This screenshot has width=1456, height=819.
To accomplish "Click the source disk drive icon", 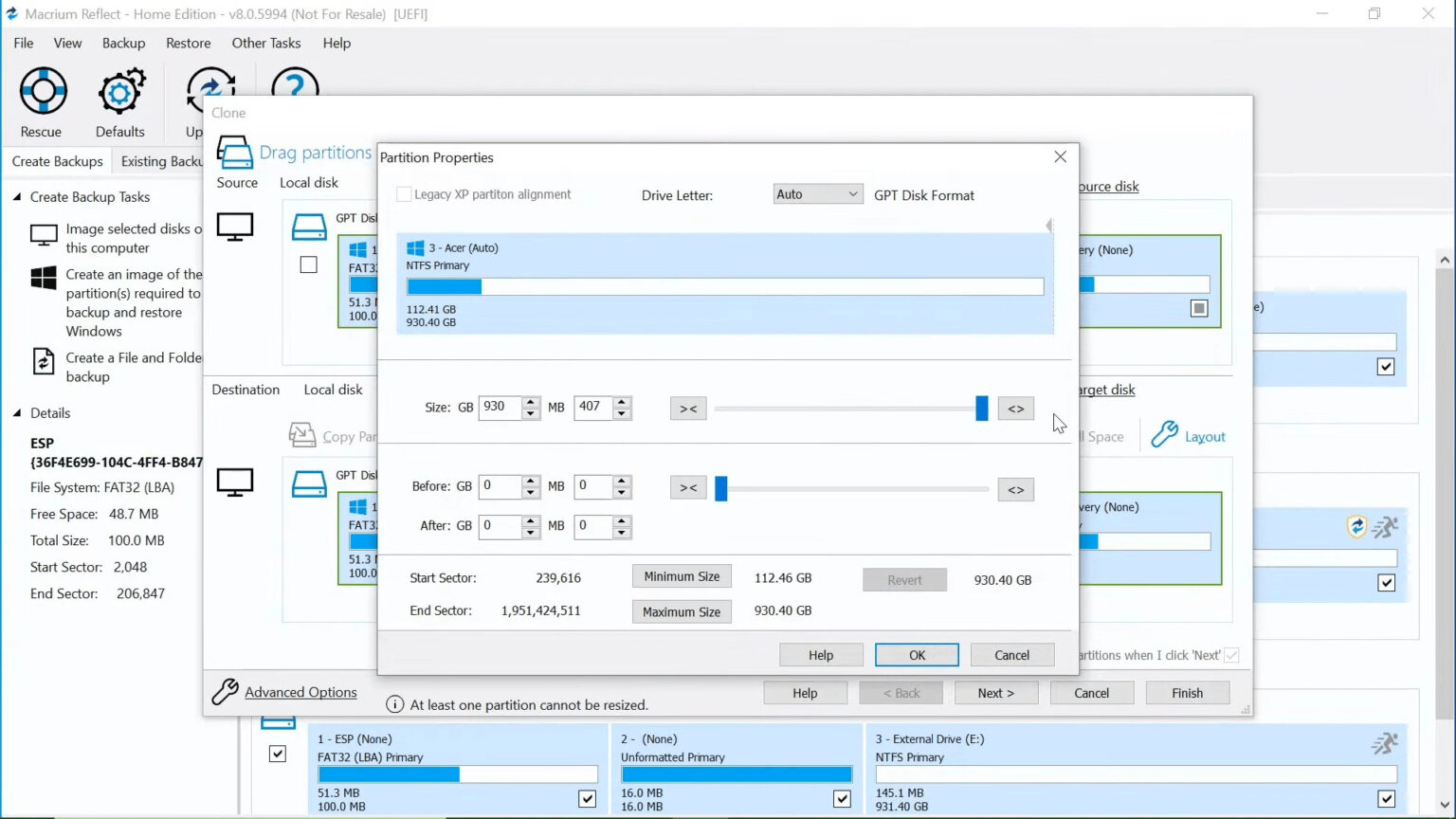I will point(309,227).
